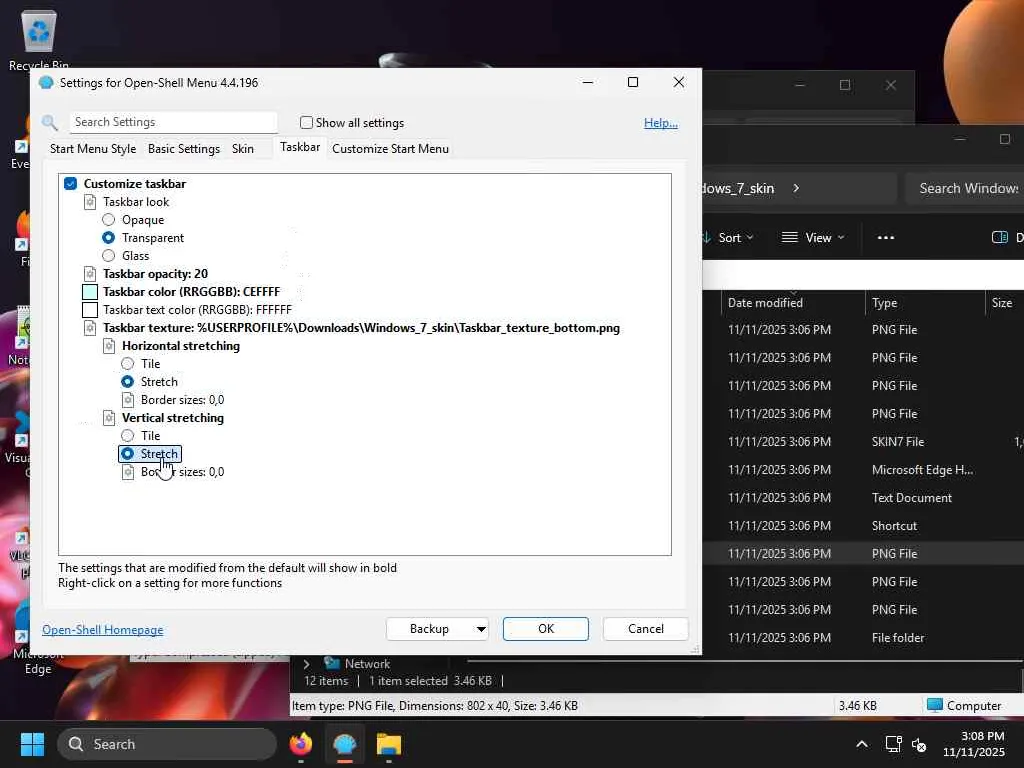Select the Microsoft Edge H... file row
The image size is (1024, 768).
pyautogui.click(x=863, y=470)
